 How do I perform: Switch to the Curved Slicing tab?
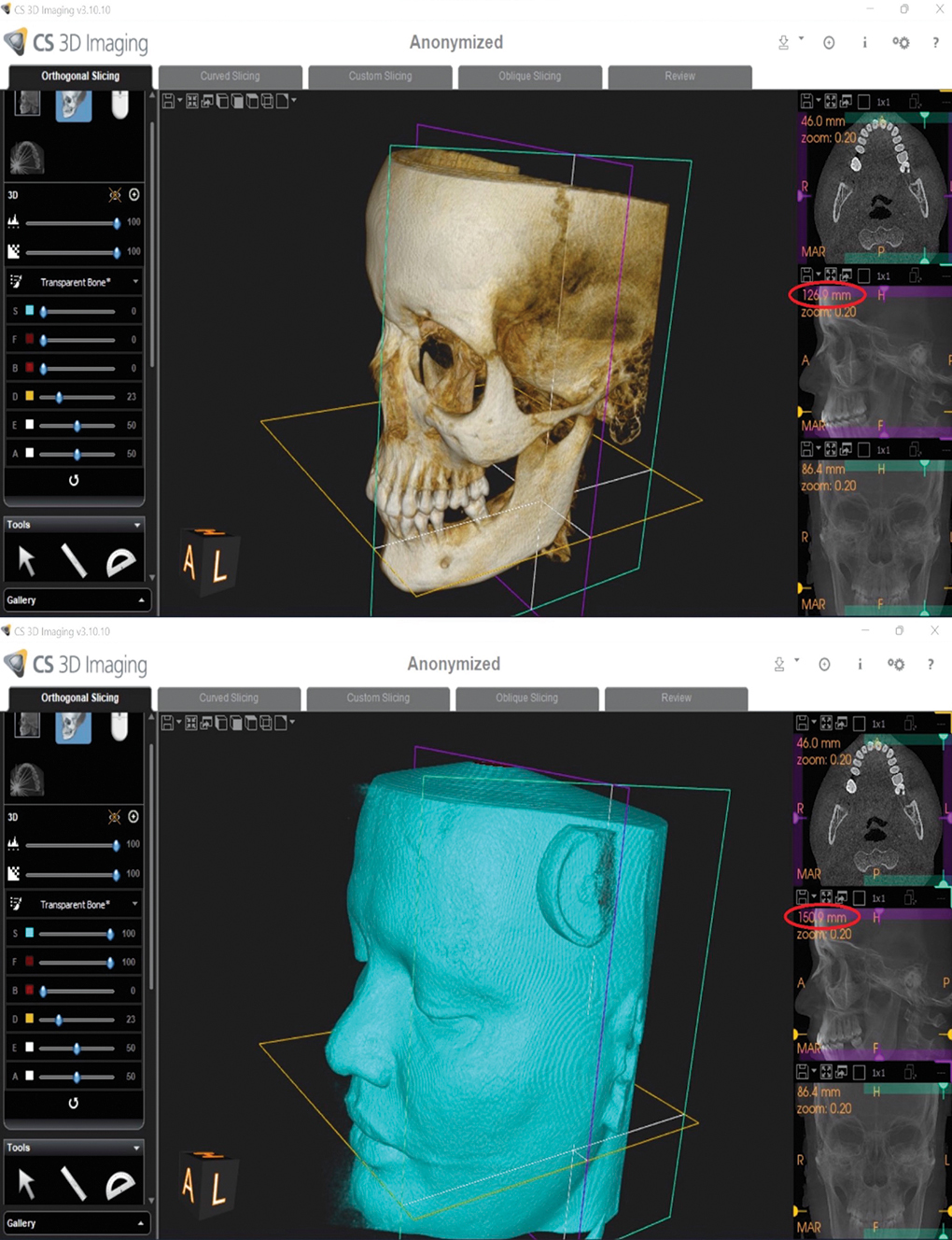[229, 77]
